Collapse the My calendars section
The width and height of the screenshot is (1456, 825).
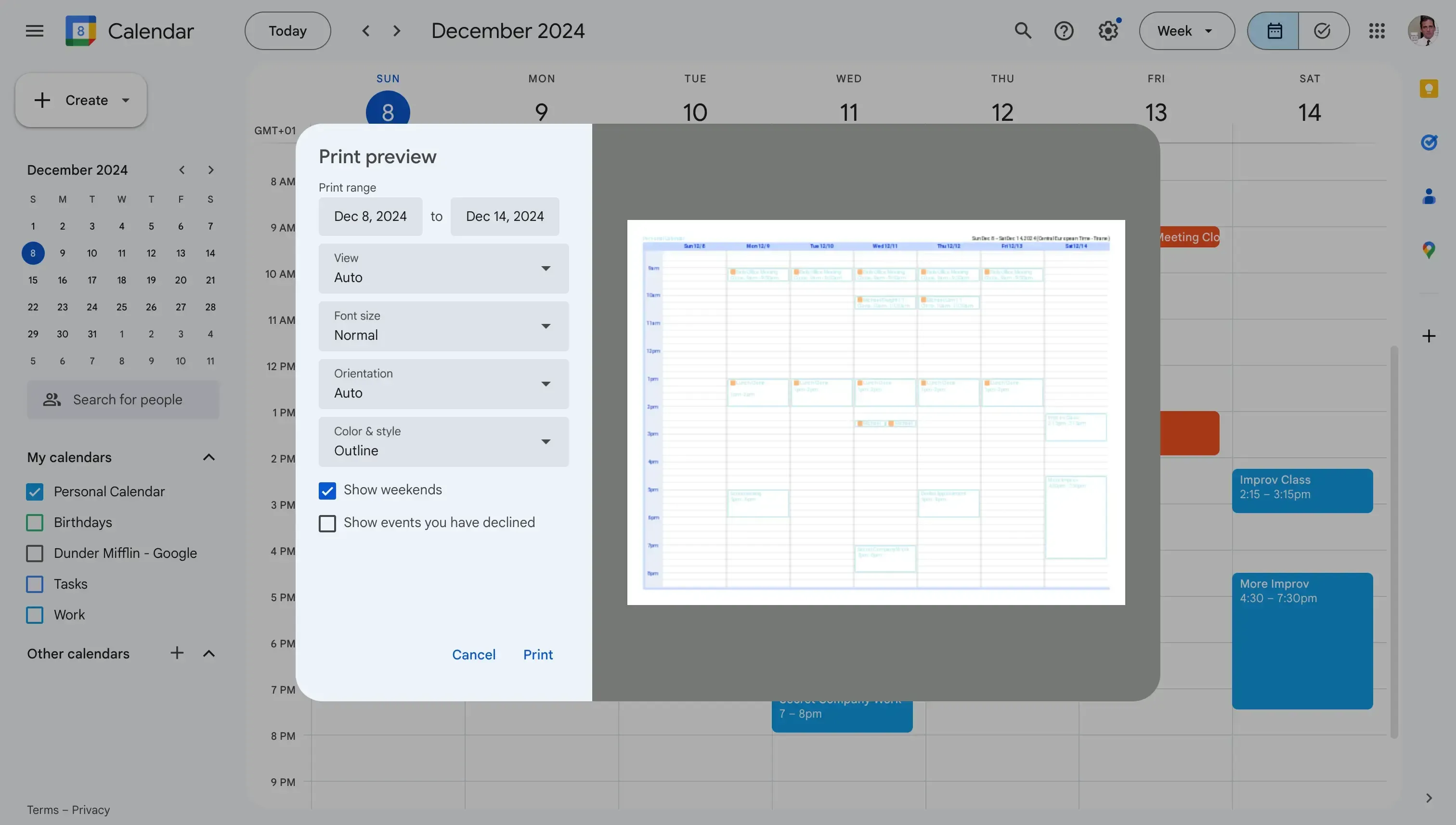208,457
